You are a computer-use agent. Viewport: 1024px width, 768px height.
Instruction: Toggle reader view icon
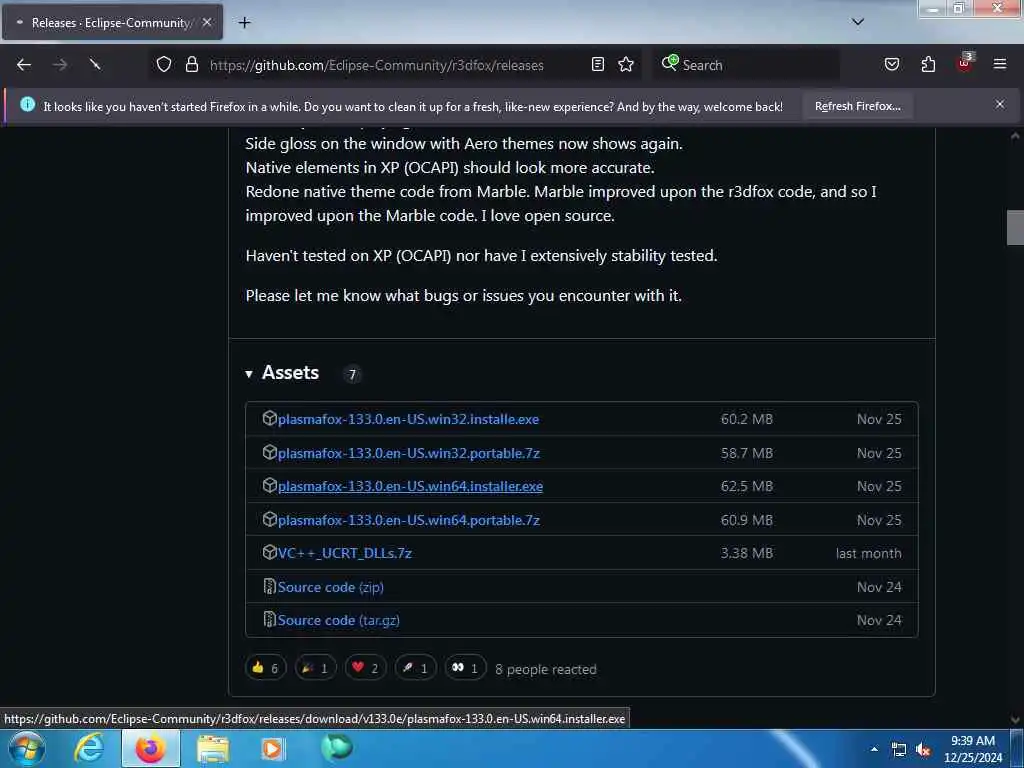[x=598, y=65]
